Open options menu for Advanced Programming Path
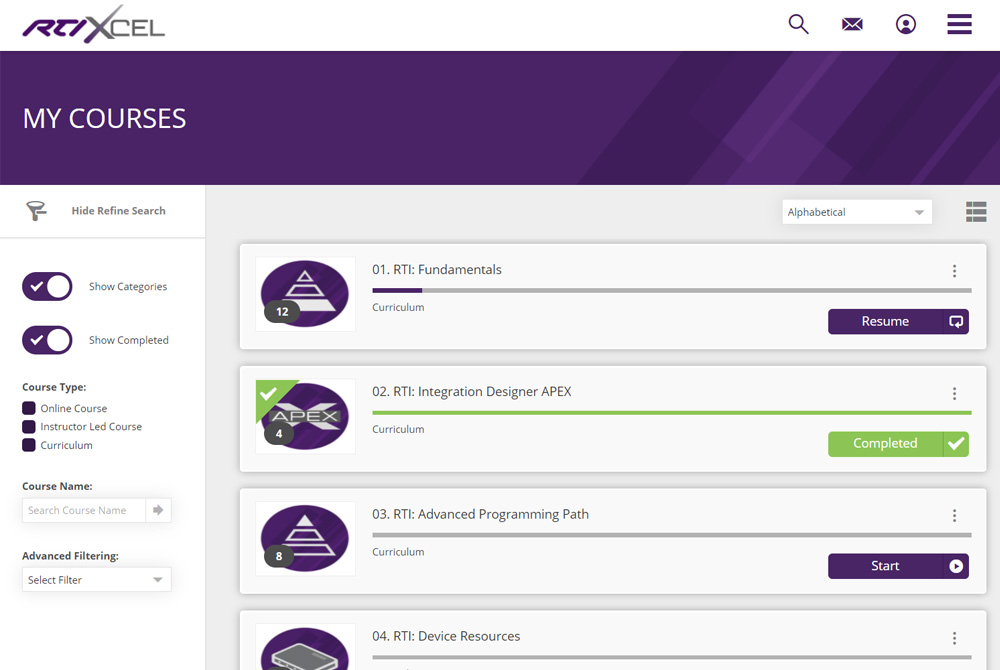Image resolution: width=1000 pixels, height=670 pixels. click(954, 515)
